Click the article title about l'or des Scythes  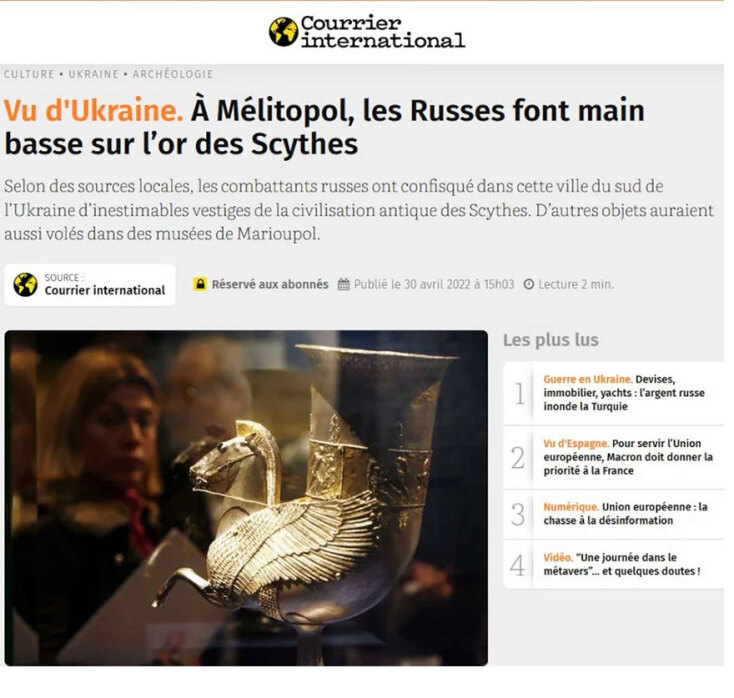(x=324, y=127)
